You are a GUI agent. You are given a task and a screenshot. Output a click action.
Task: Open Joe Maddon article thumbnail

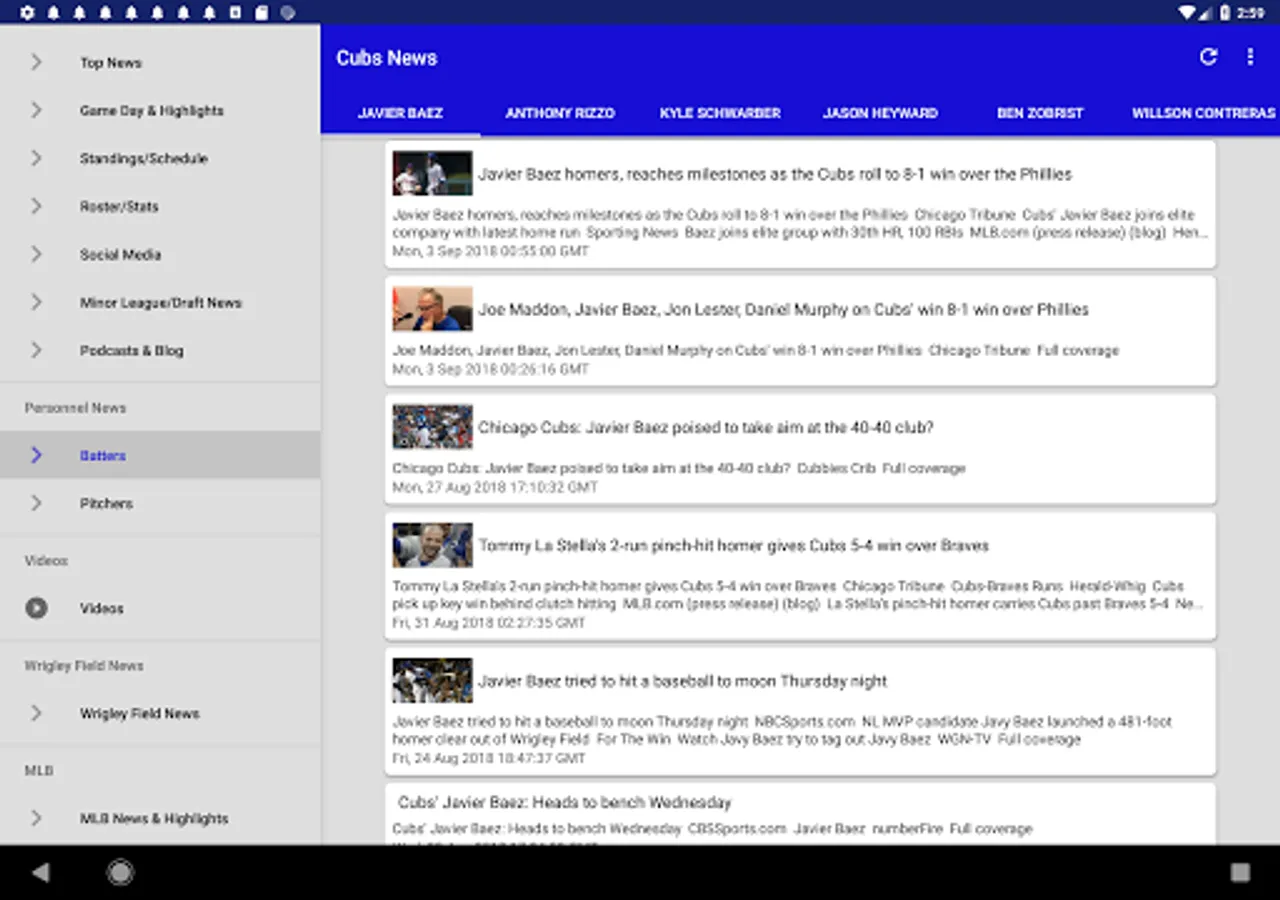[432, 309]
